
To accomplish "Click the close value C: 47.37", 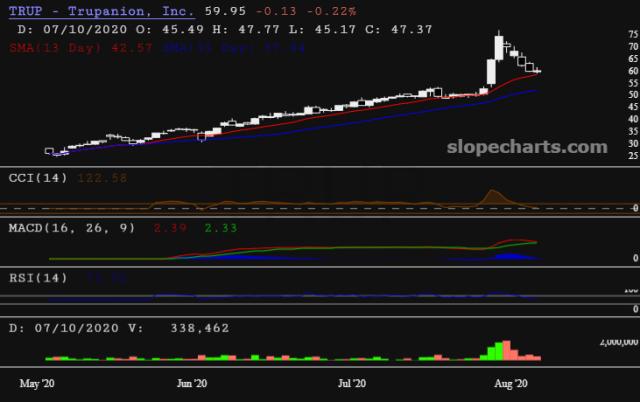I will pos(398,29).
